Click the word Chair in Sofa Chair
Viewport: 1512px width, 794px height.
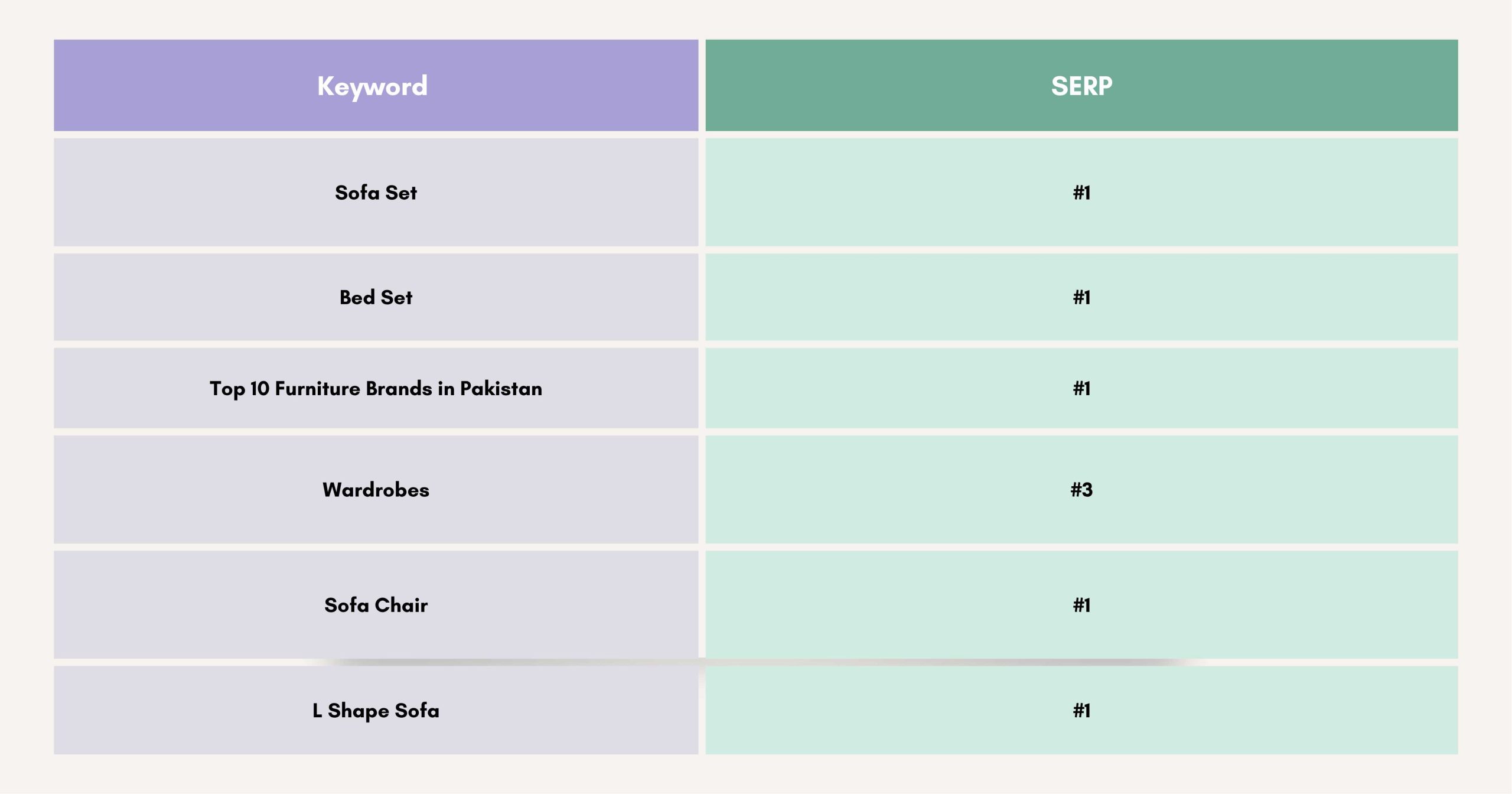401,605
